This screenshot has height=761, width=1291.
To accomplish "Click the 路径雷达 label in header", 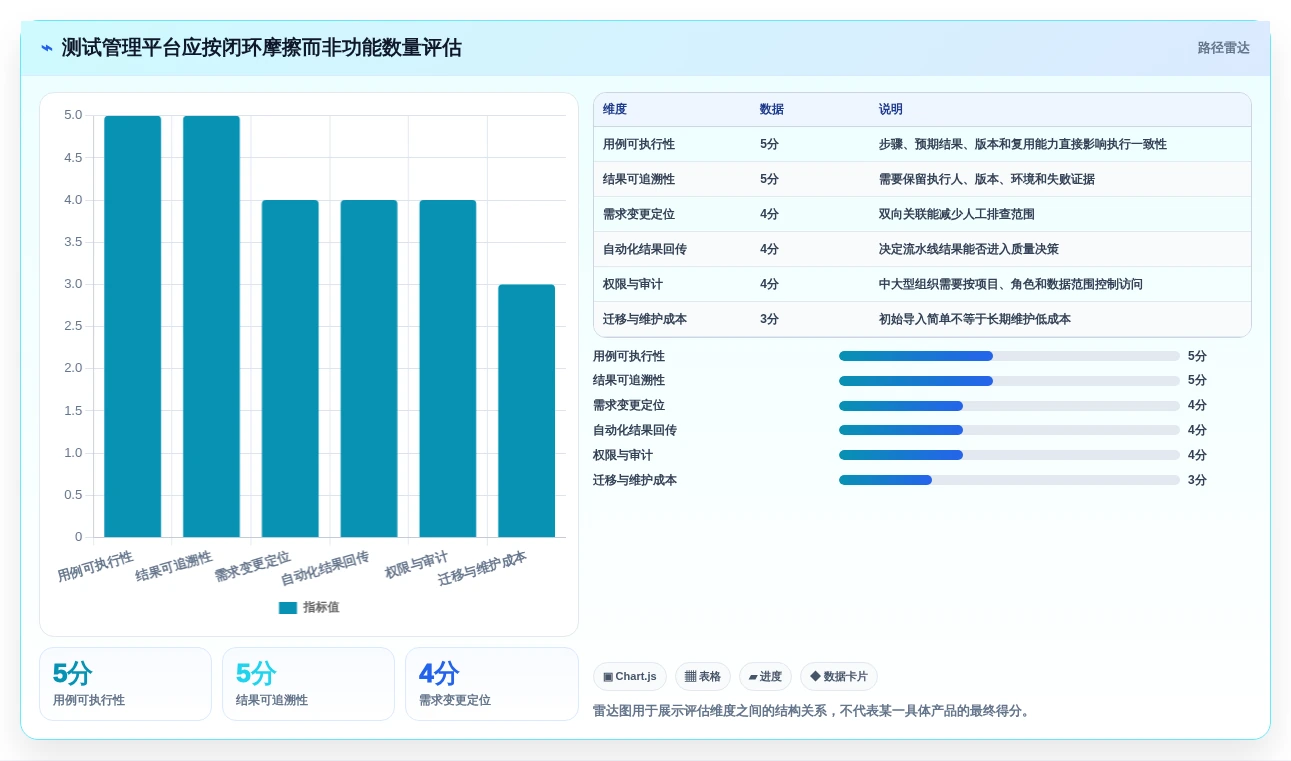I will point(1223,48).
